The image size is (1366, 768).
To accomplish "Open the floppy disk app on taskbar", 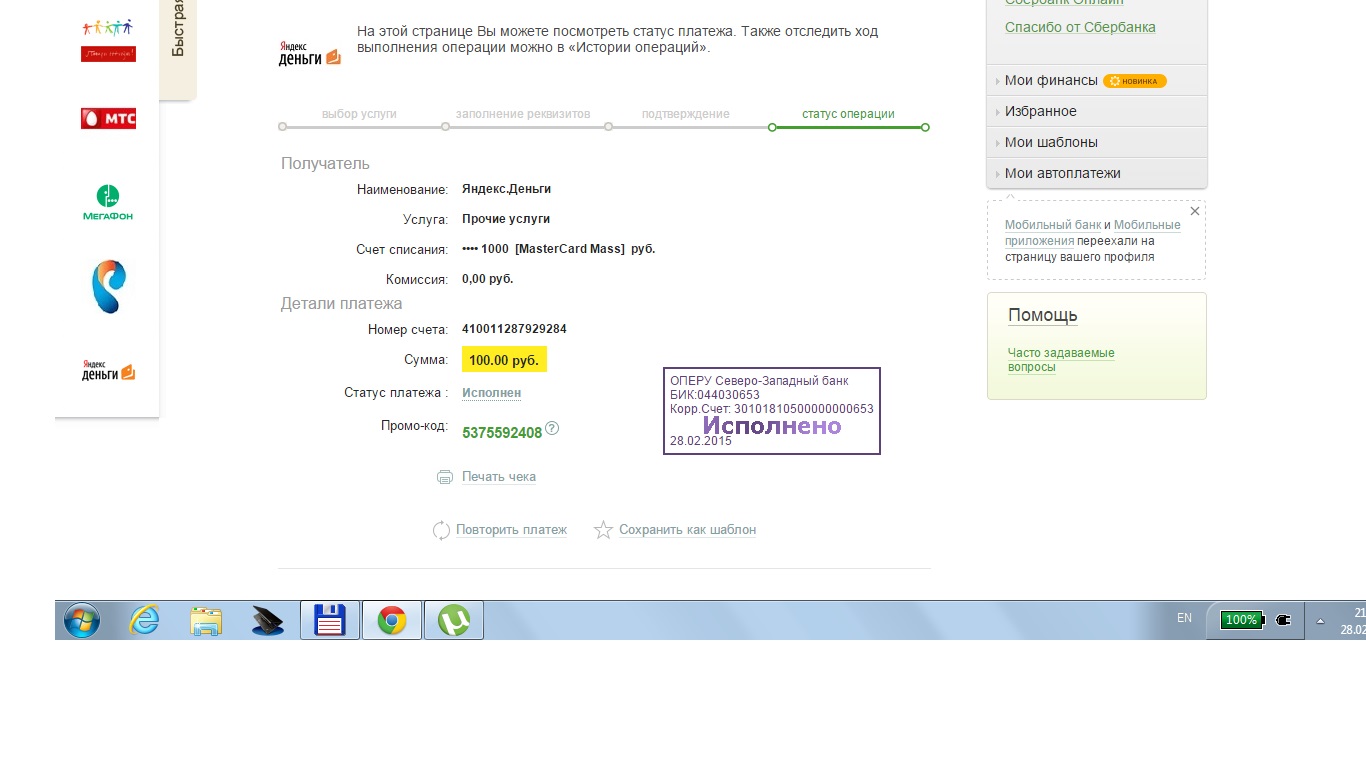I will (330, 620).
